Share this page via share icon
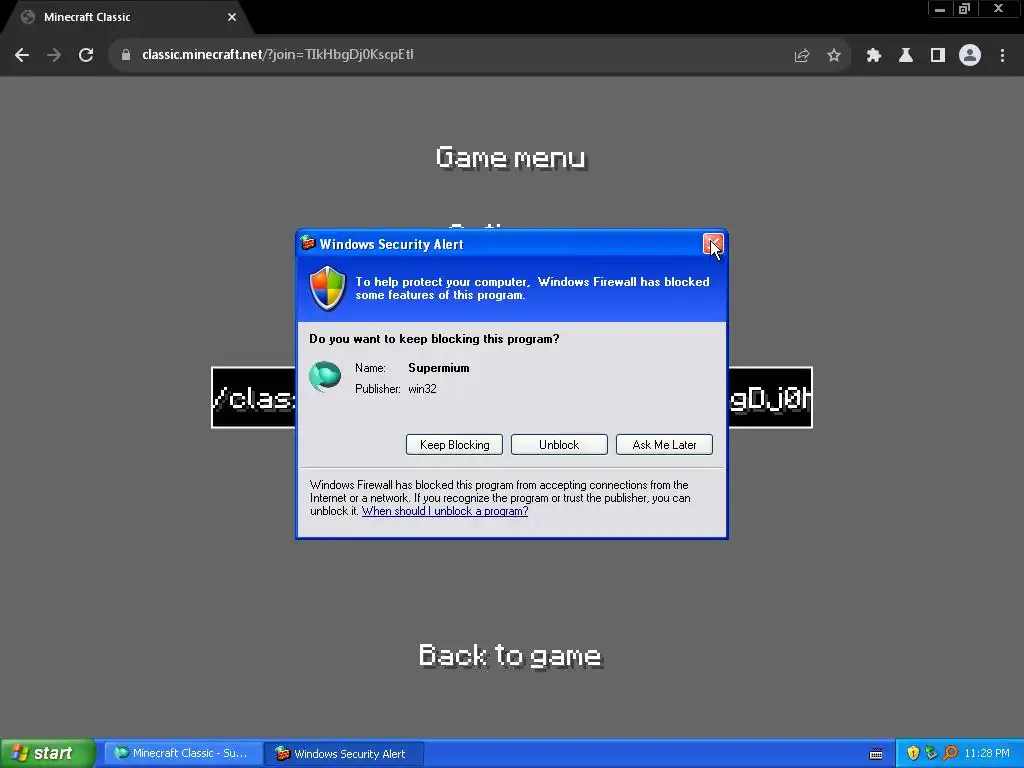The width and height of the screenshot is (1024, 768). (802, 56)
